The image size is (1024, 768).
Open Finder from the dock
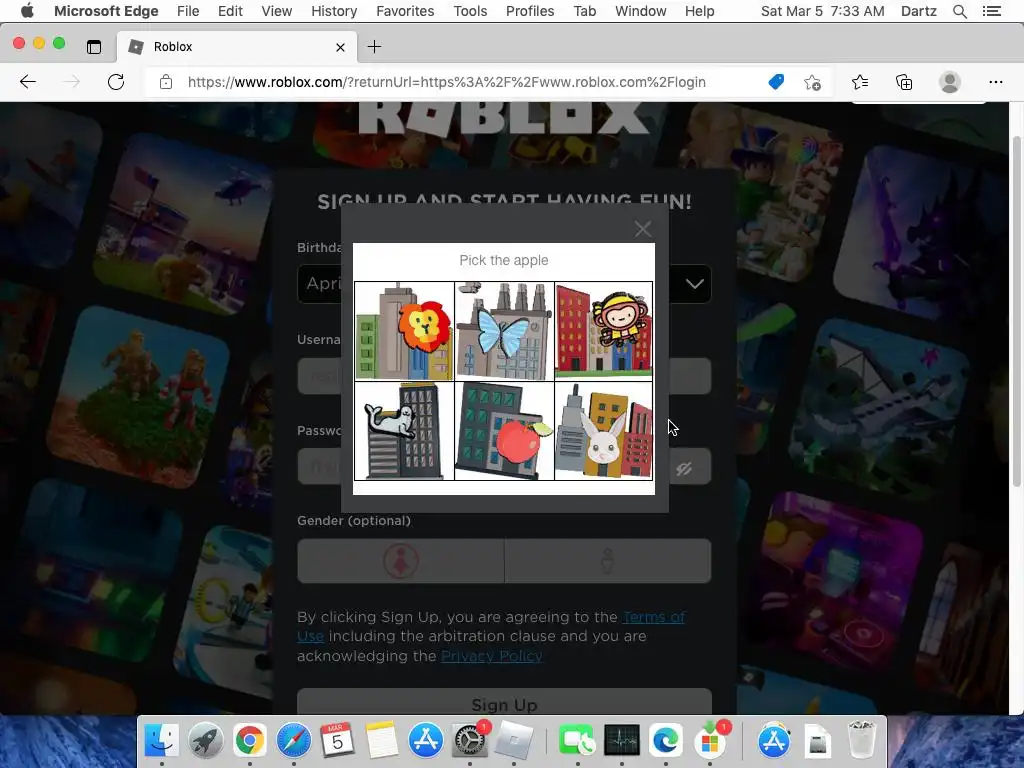click(x=161, y=741)
